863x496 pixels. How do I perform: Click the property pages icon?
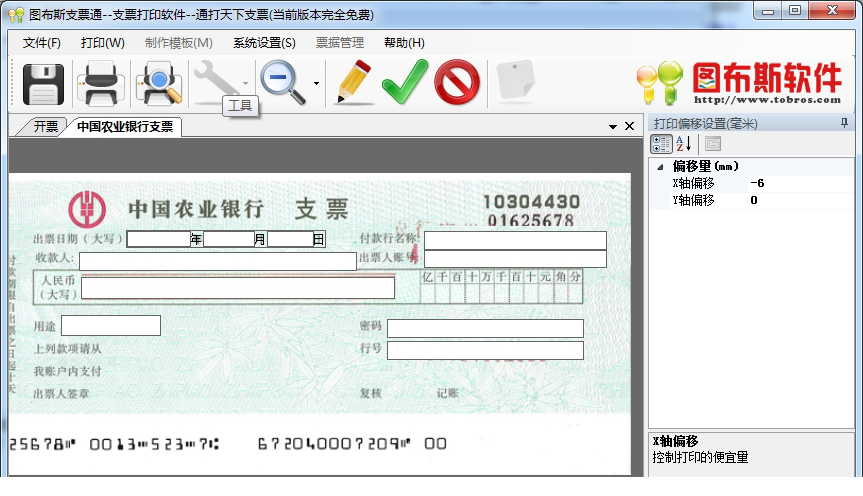point(712,144)
